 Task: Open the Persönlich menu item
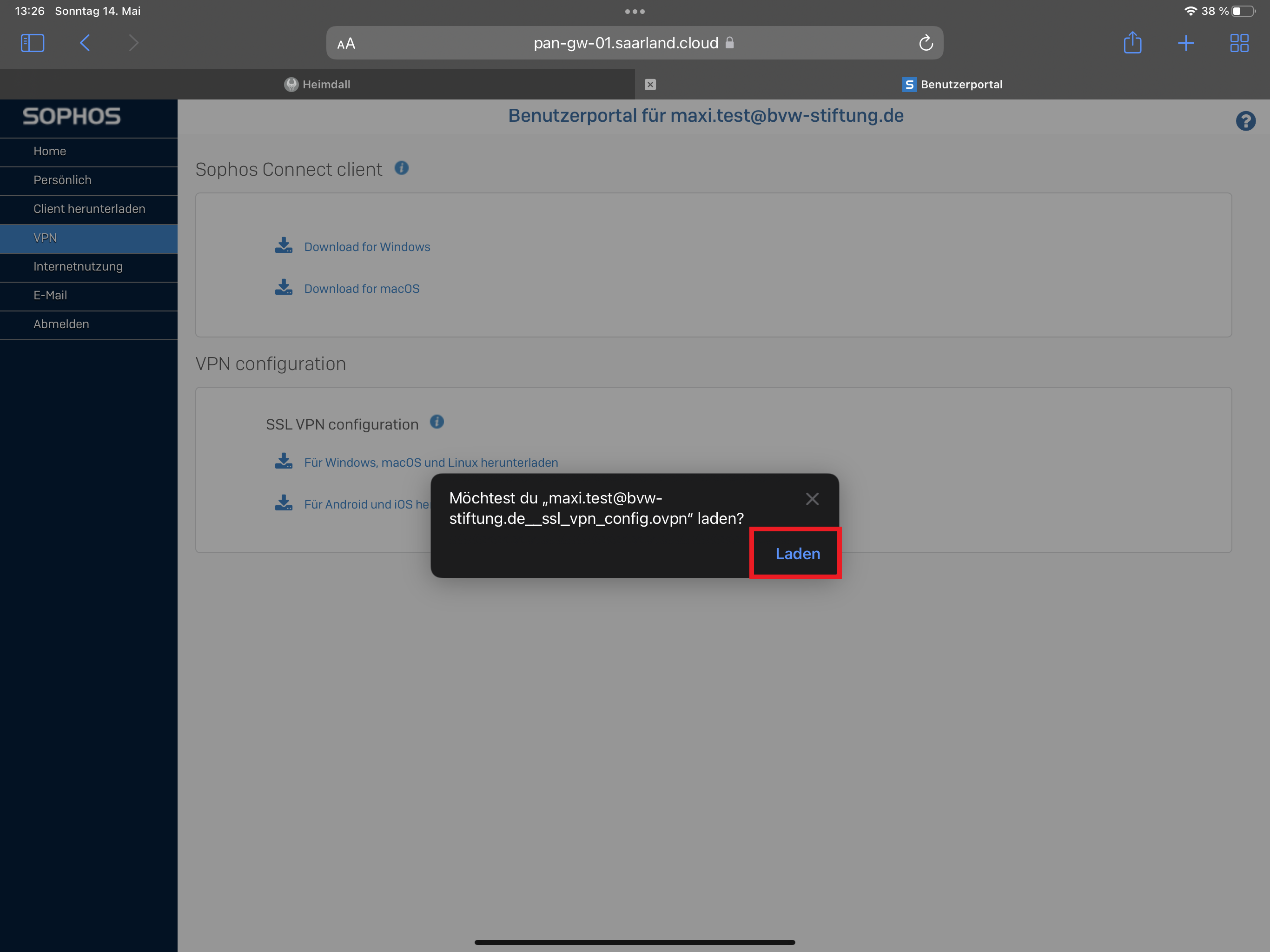(88, 180)
